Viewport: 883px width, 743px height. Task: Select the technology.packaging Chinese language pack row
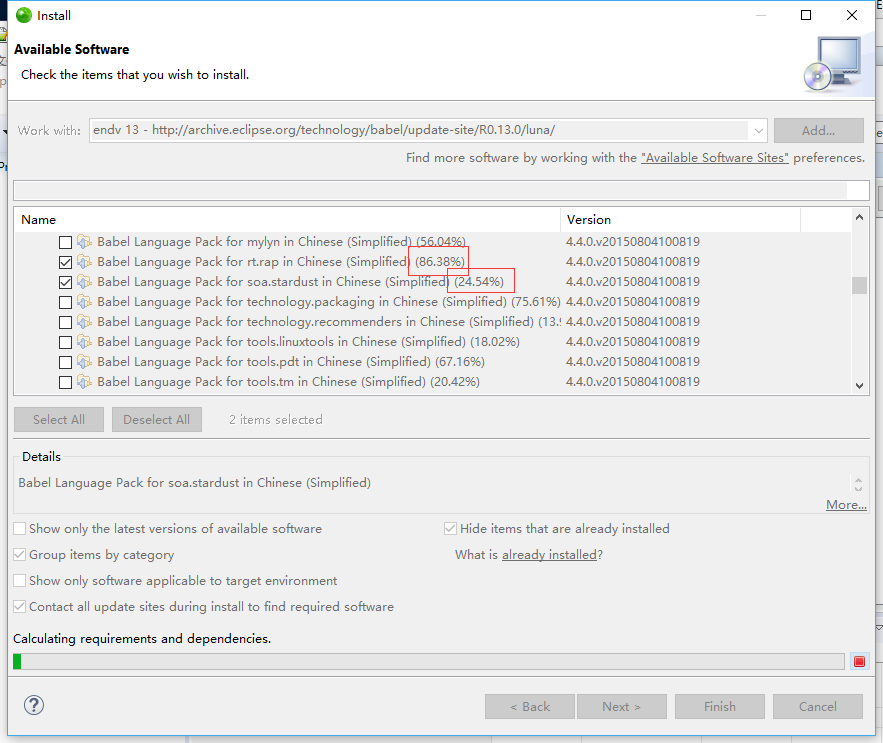(x=433, y=302)
